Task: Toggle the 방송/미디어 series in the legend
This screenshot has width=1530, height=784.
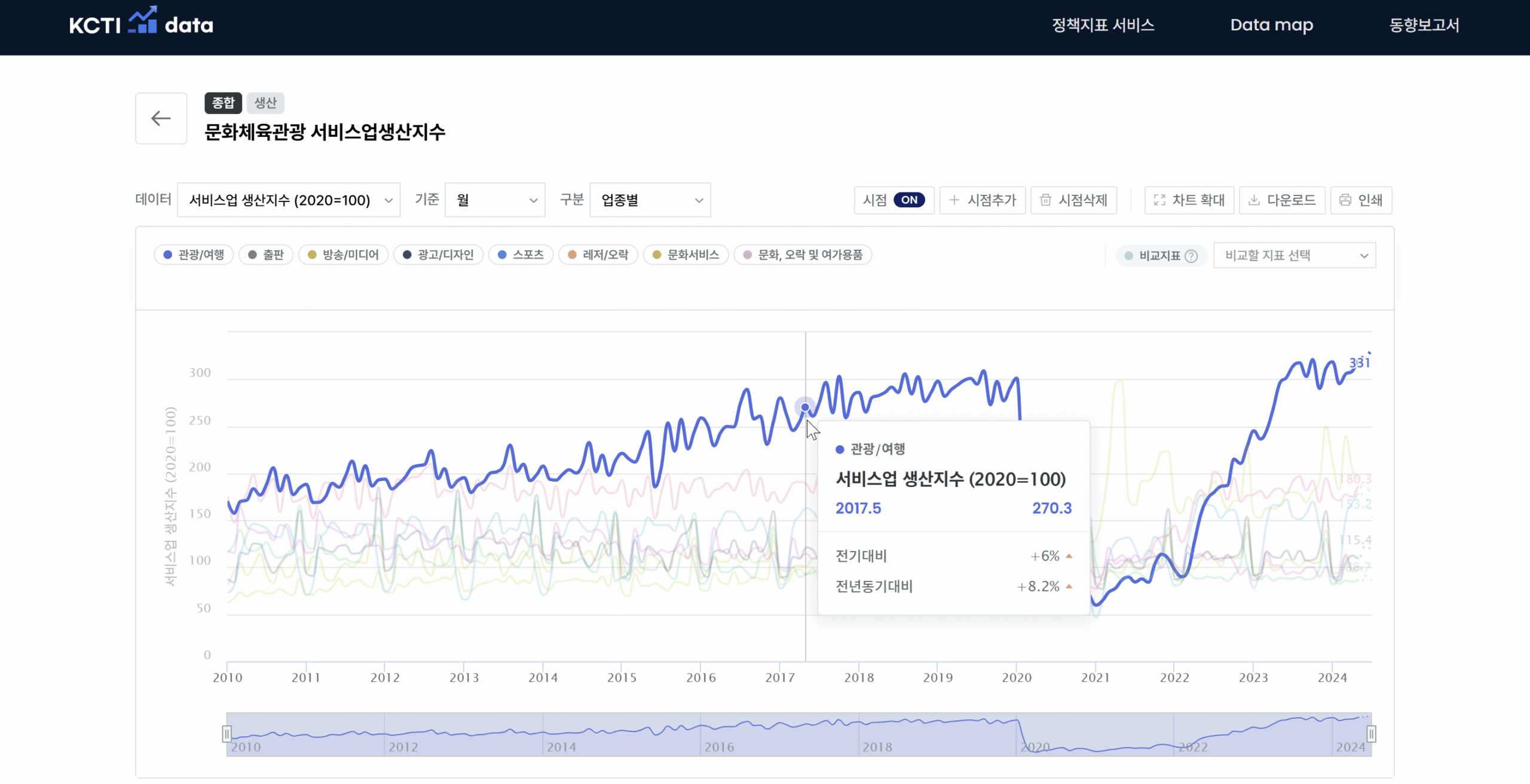Action: [x=343, y=255]
